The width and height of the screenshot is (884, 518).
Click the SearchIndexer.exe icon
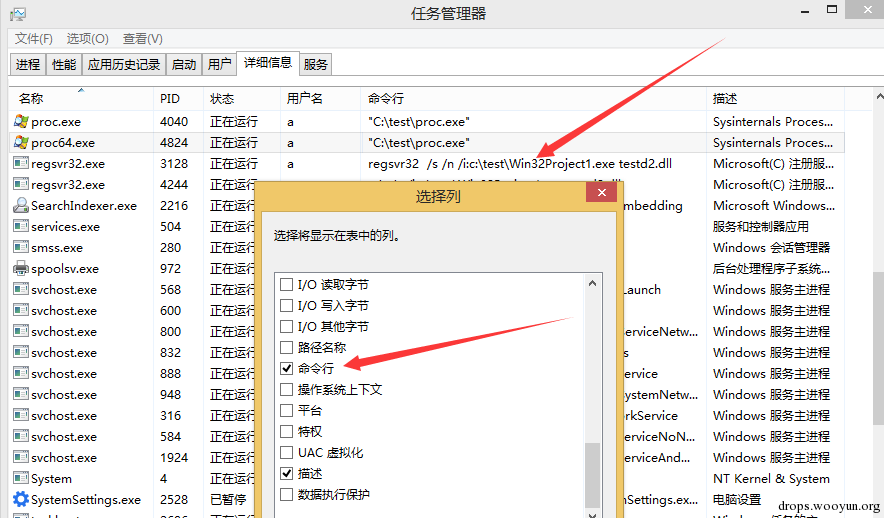pyautogui.click(x=21, y=205)
